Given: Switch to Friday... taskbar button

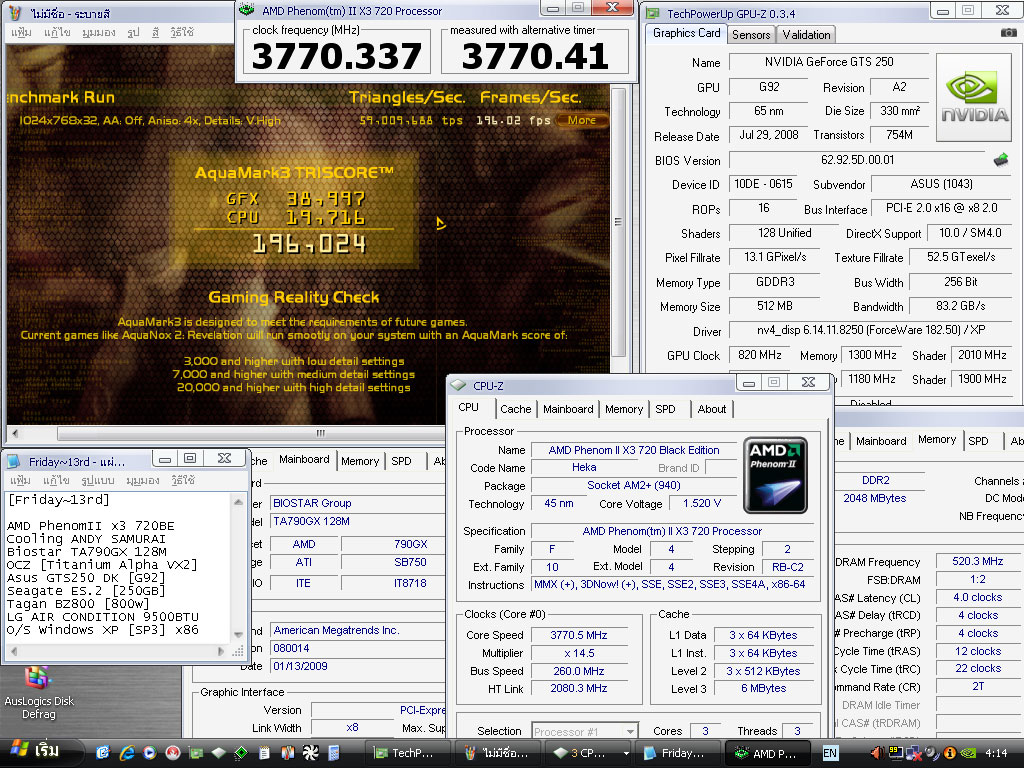Looking at the screenshot, I should [678, 753].
